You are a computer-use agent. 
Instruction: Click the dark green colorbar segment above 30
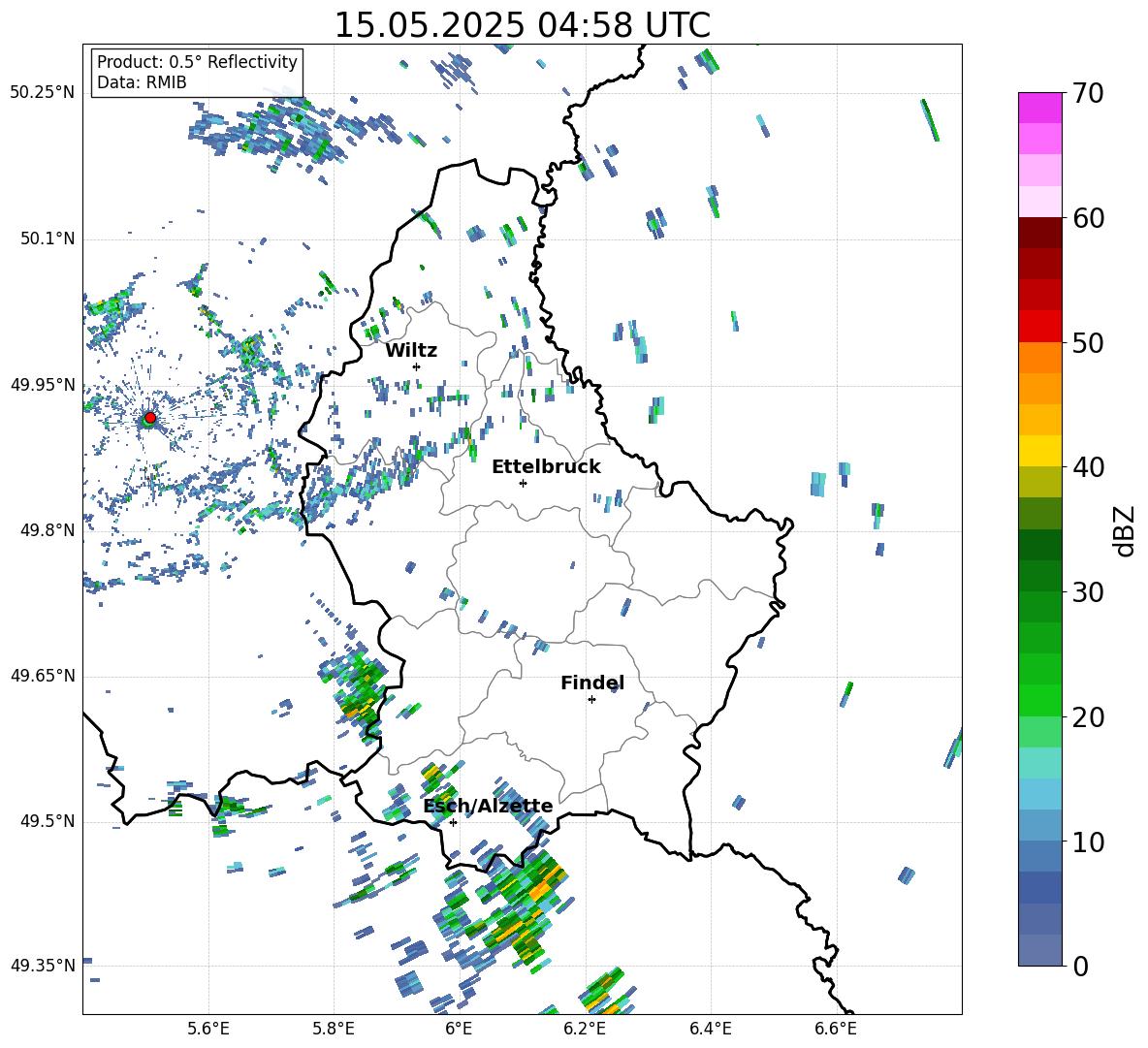(1040, 576)
